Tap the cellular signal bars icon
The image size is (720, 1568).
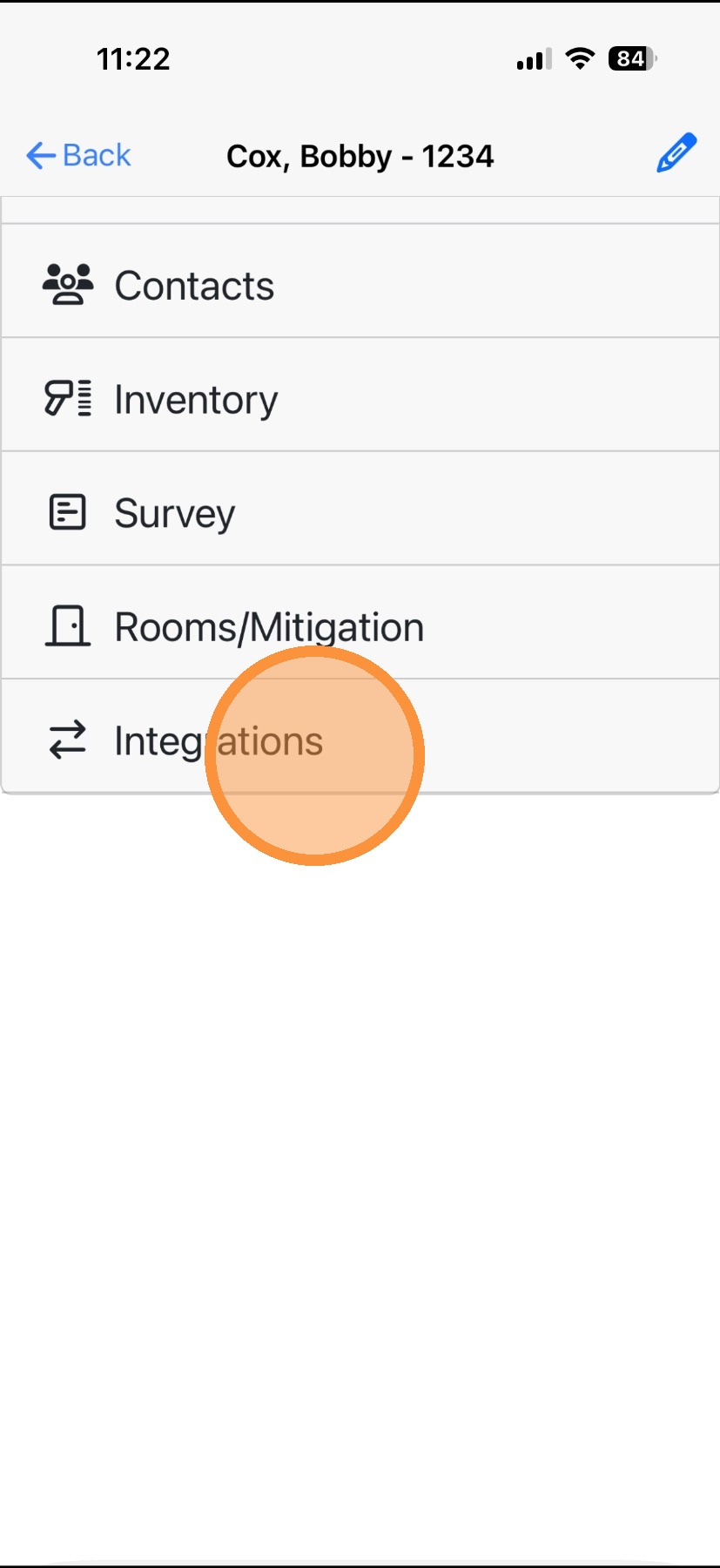click(533, 59)
